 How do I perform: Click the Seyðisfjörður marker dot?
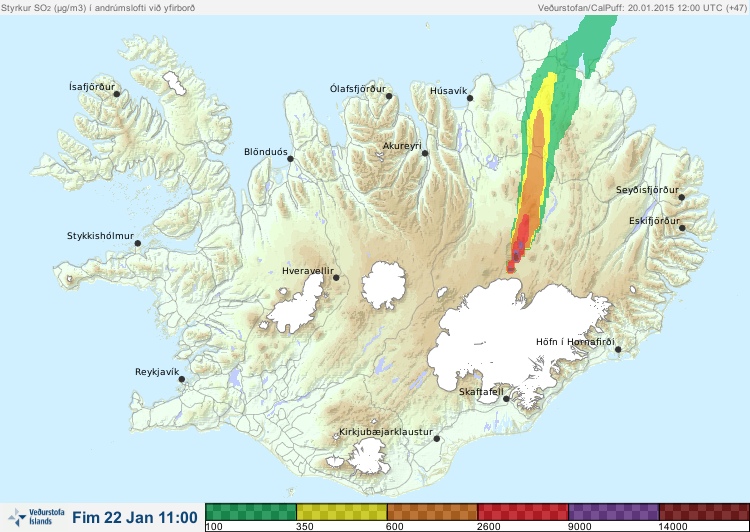click(682, 197)
